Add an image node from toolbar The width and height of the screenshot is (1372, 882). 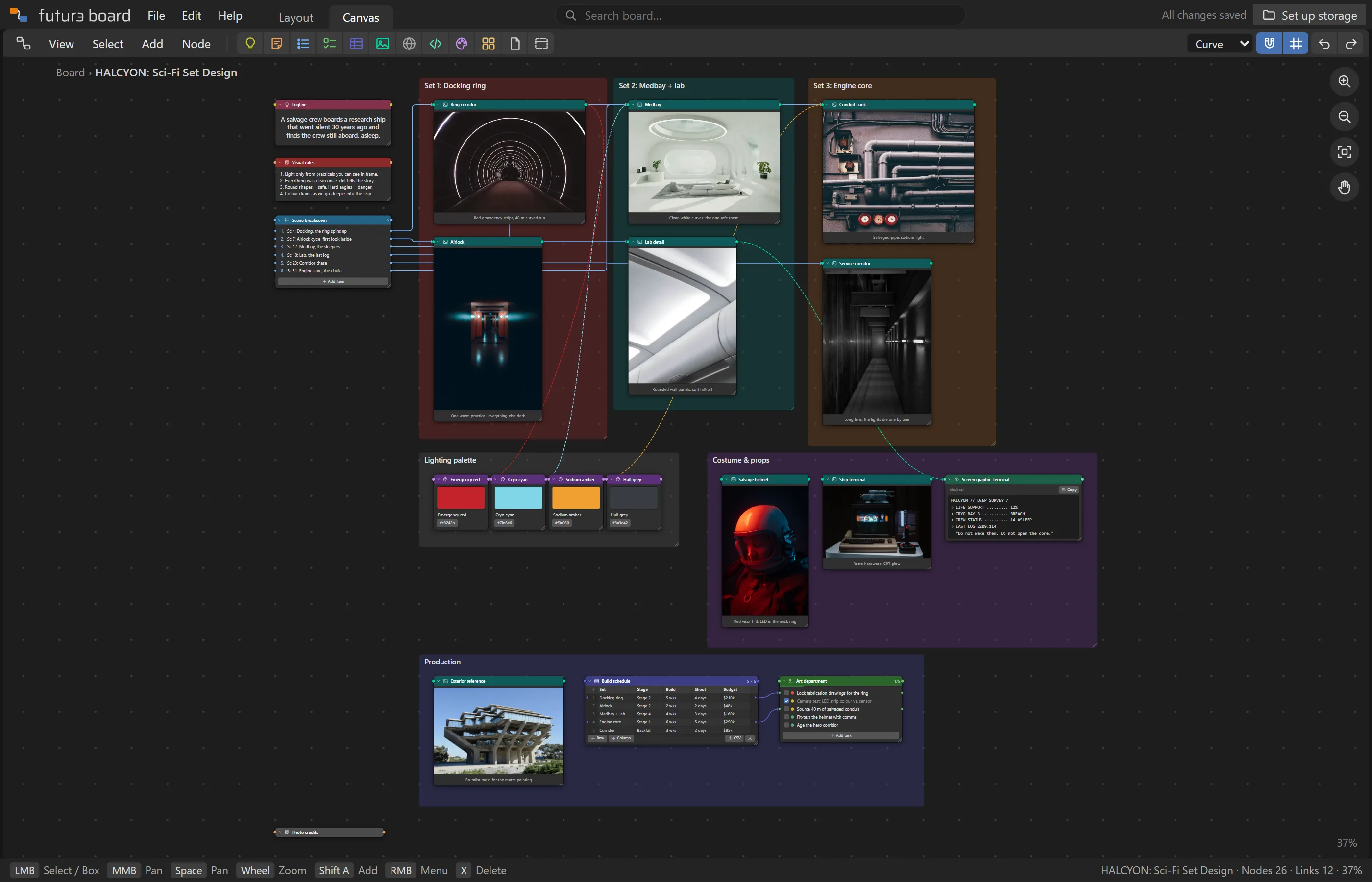tap(383, 44)
